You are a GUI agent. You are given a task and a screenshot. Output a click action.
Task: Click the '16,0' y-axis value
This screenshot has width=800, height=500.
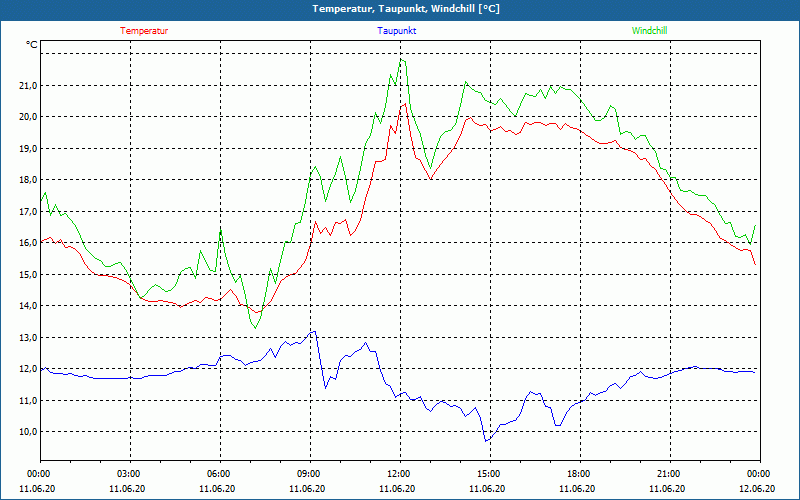[x=29, y=243]
